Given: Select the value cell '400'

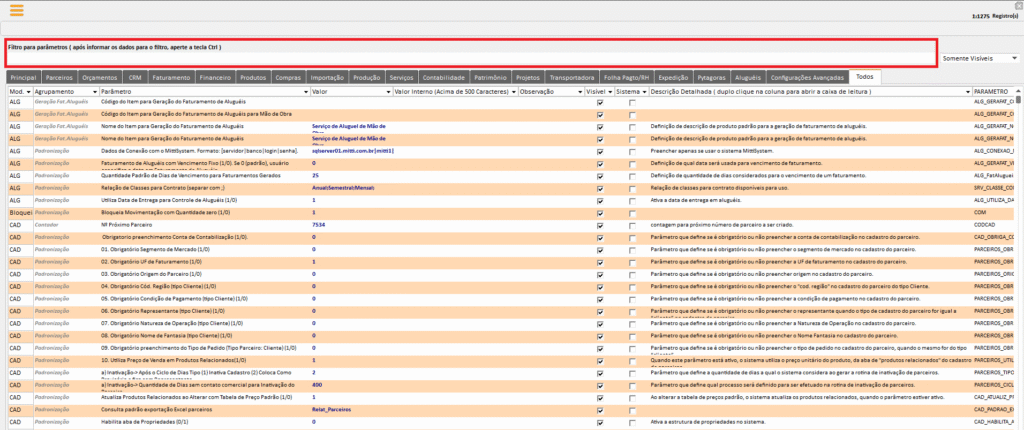Looking at the screenshot, I should click(351, 385).
